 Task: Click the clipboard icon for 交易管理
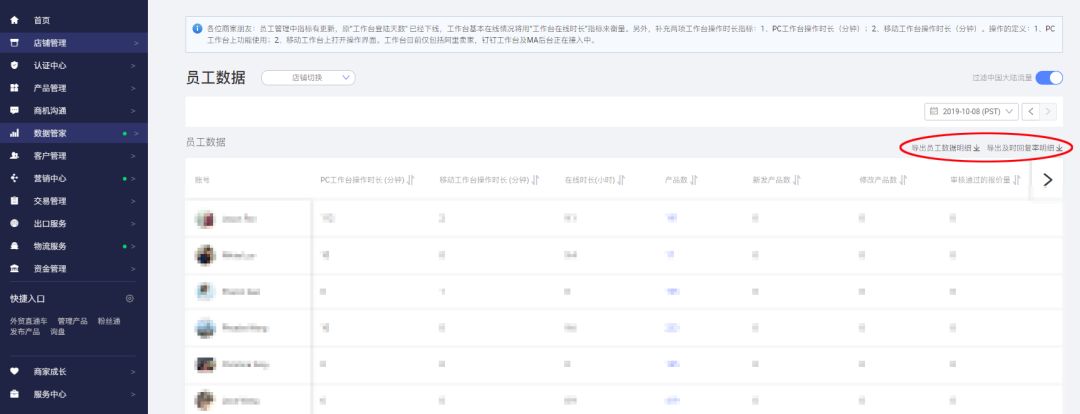pos(14,201)
